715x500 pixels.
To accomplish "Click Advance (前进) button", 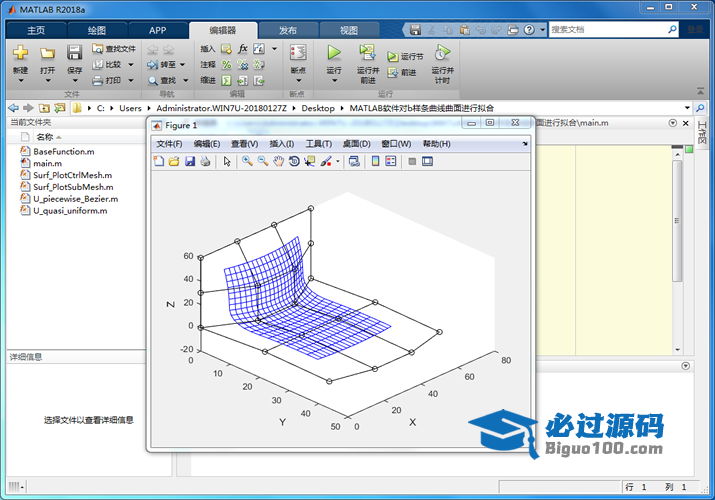I will click(x=402, y=72).
